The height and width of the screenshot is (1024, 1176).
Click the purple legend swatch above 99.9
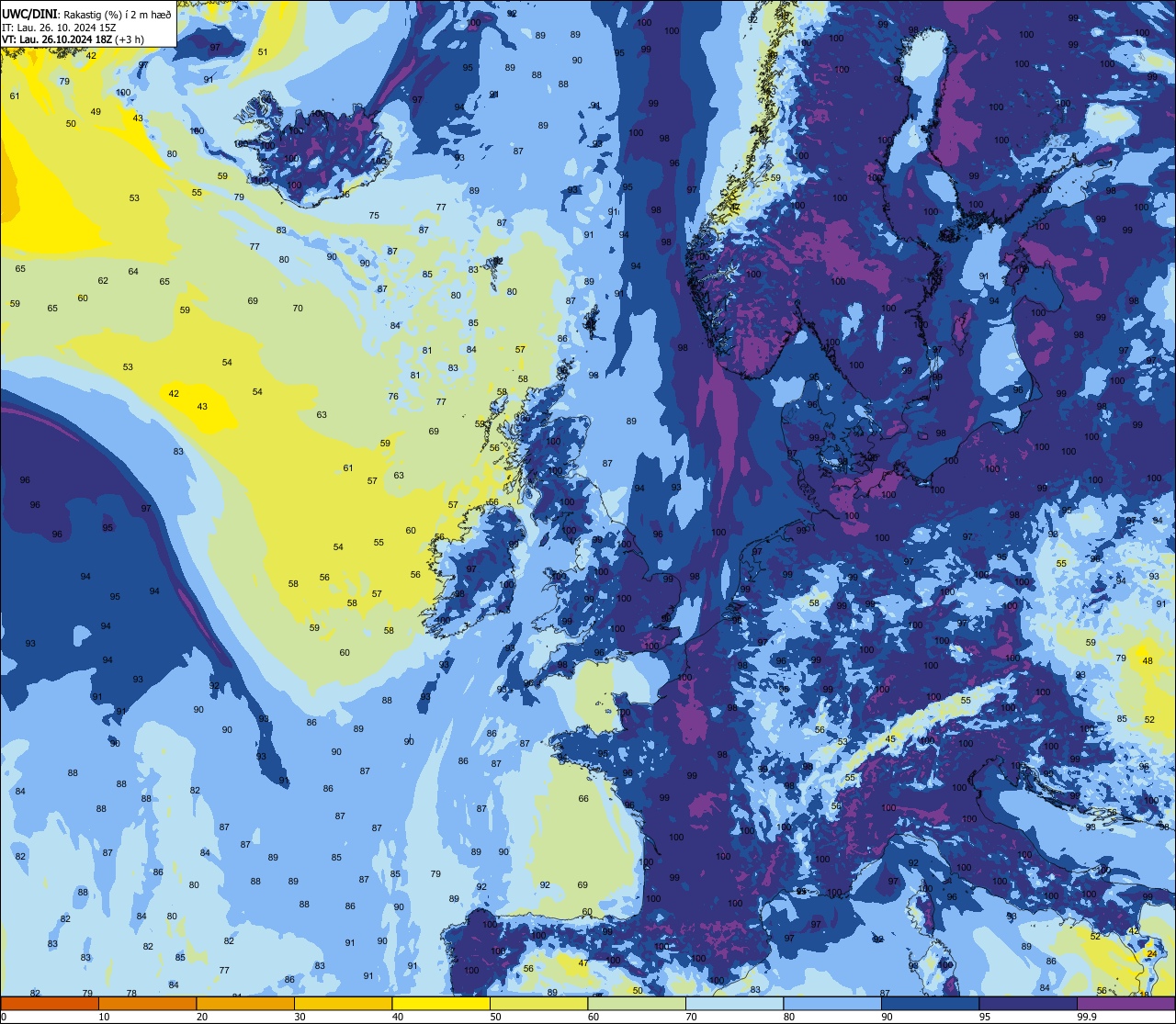pos(1125,1003)
